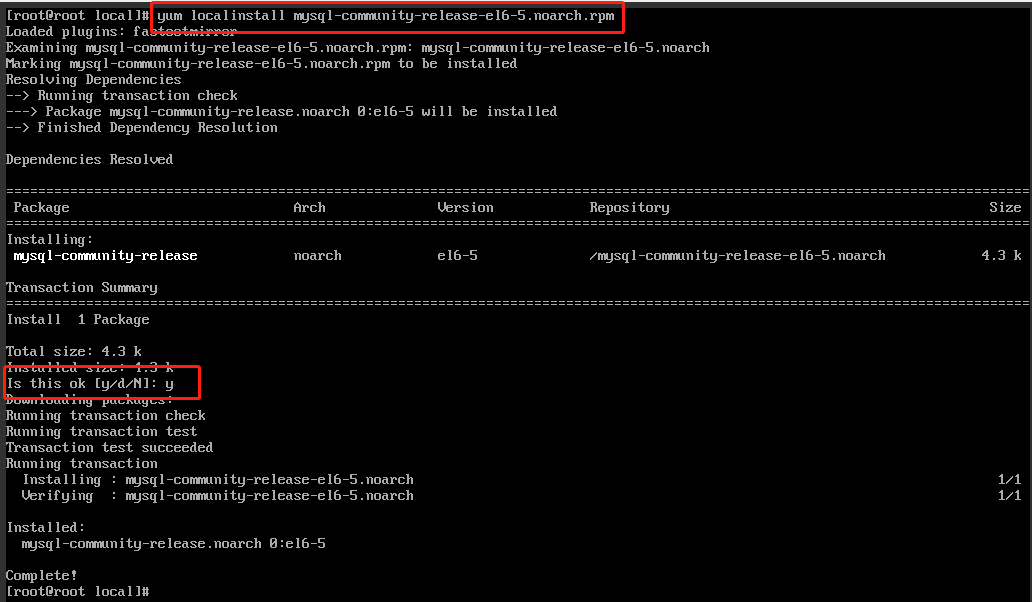1032x602 pixels.
Task: Click the 'Arch' column header
Action: coord(309,208)
